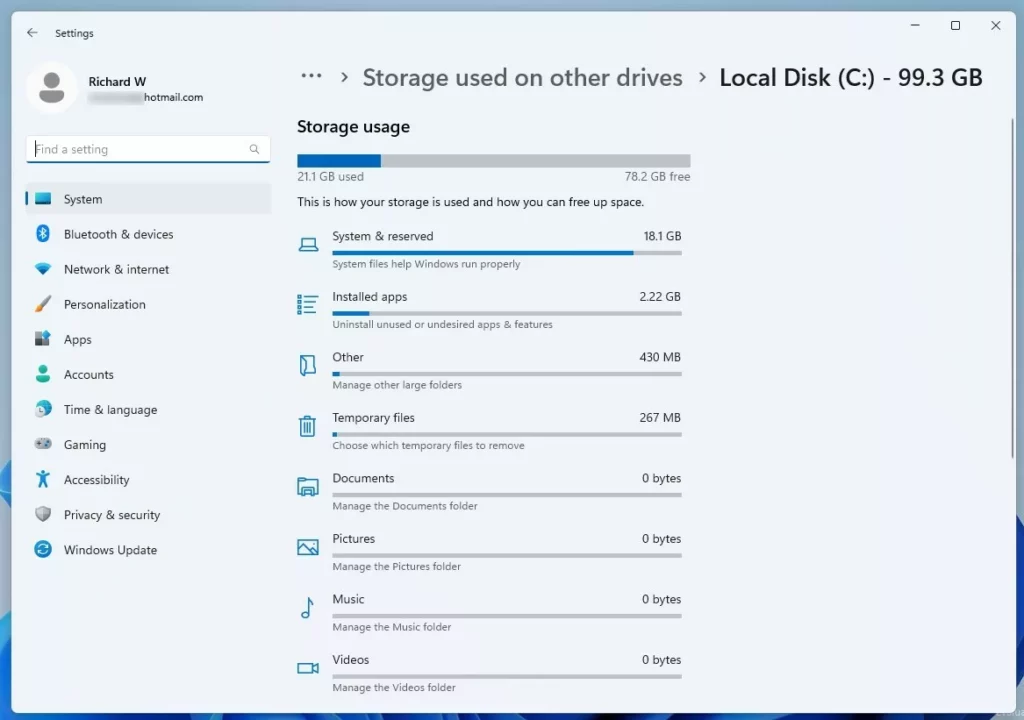Click the Videos camera icon
1024x720 pixels.
pos(308,668)
